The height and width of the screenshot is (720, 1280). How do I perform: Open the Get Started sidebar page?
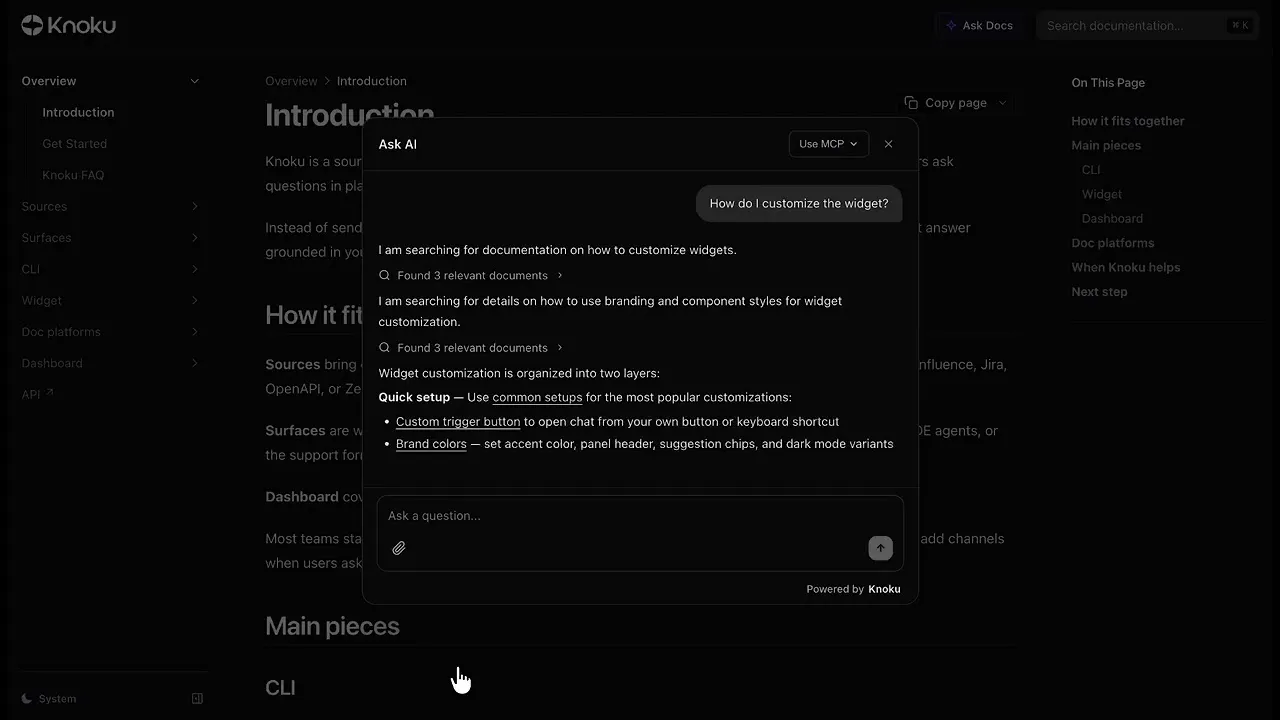(x=74, y=144)
